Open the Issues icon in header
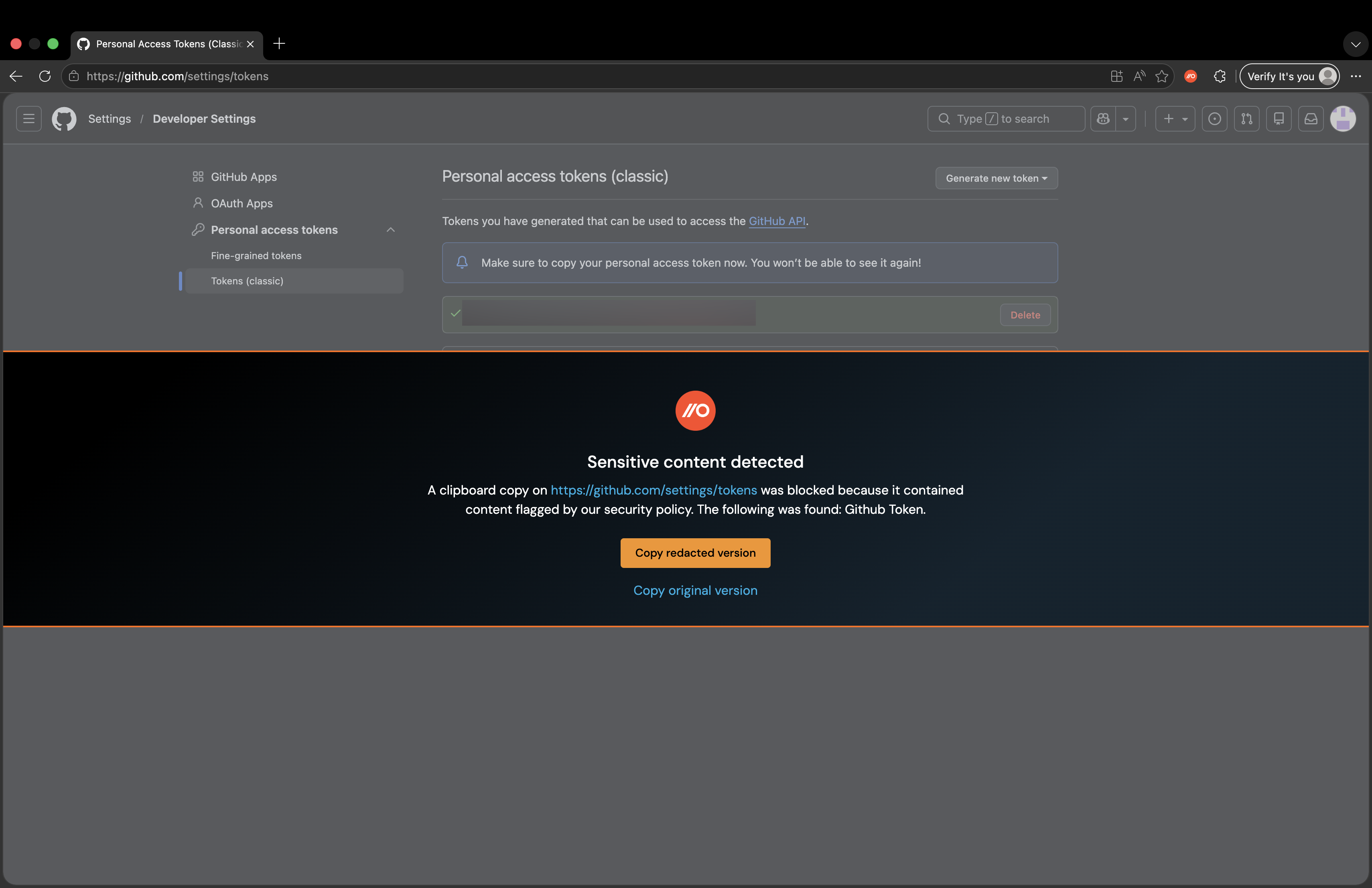The image size is (1372, 888). (x=1215, y=119)
